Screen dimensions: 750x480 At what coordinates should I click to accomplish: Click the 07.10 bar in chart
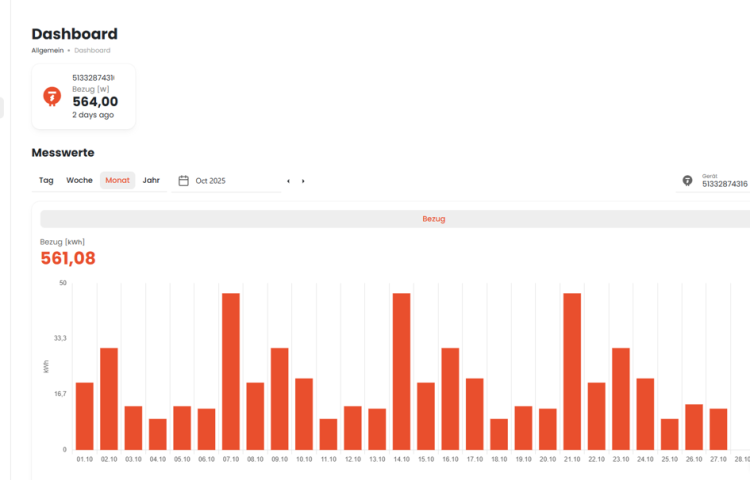pyautogui.click(x=230, y=370)
